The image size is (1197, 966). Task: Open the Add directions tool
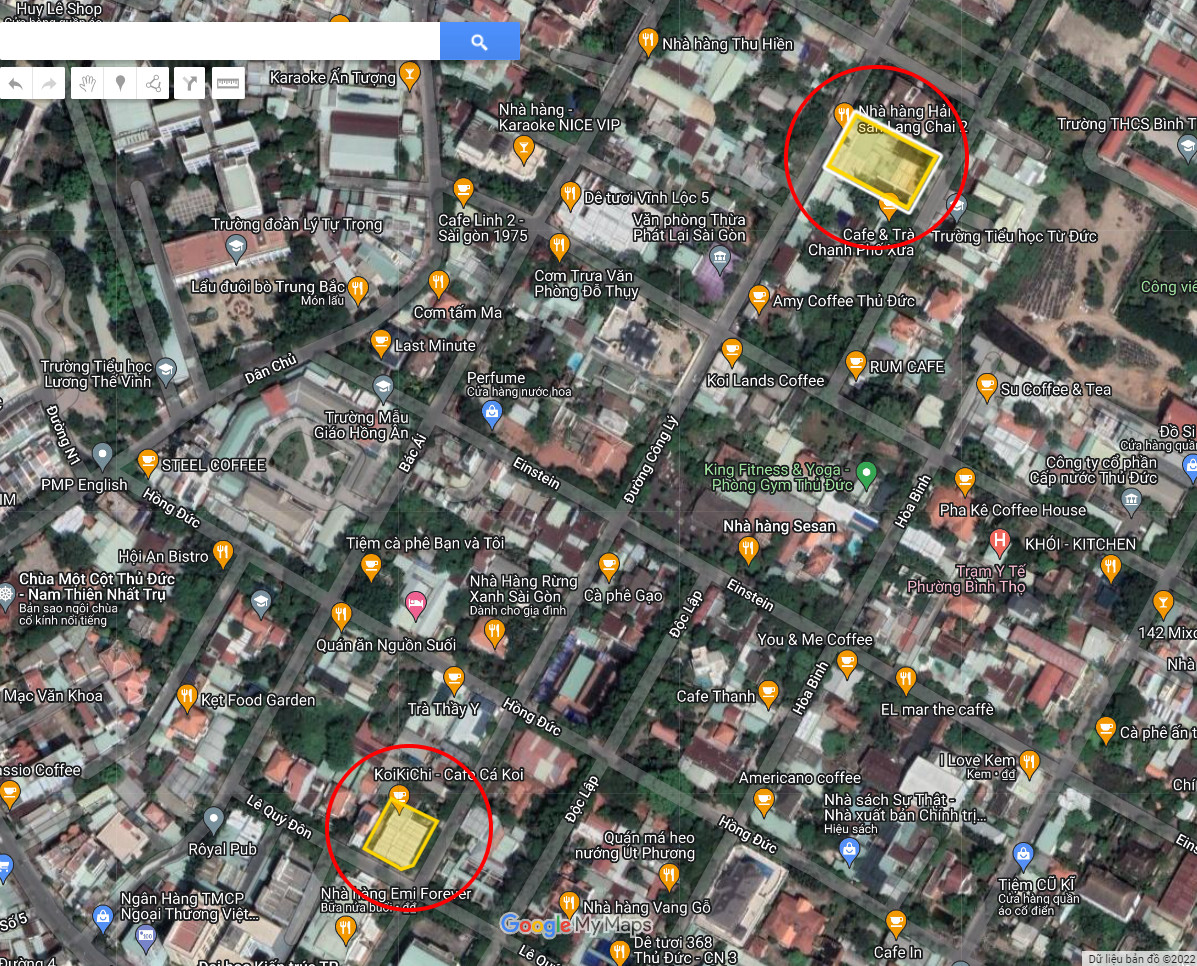tap(188, 83)
